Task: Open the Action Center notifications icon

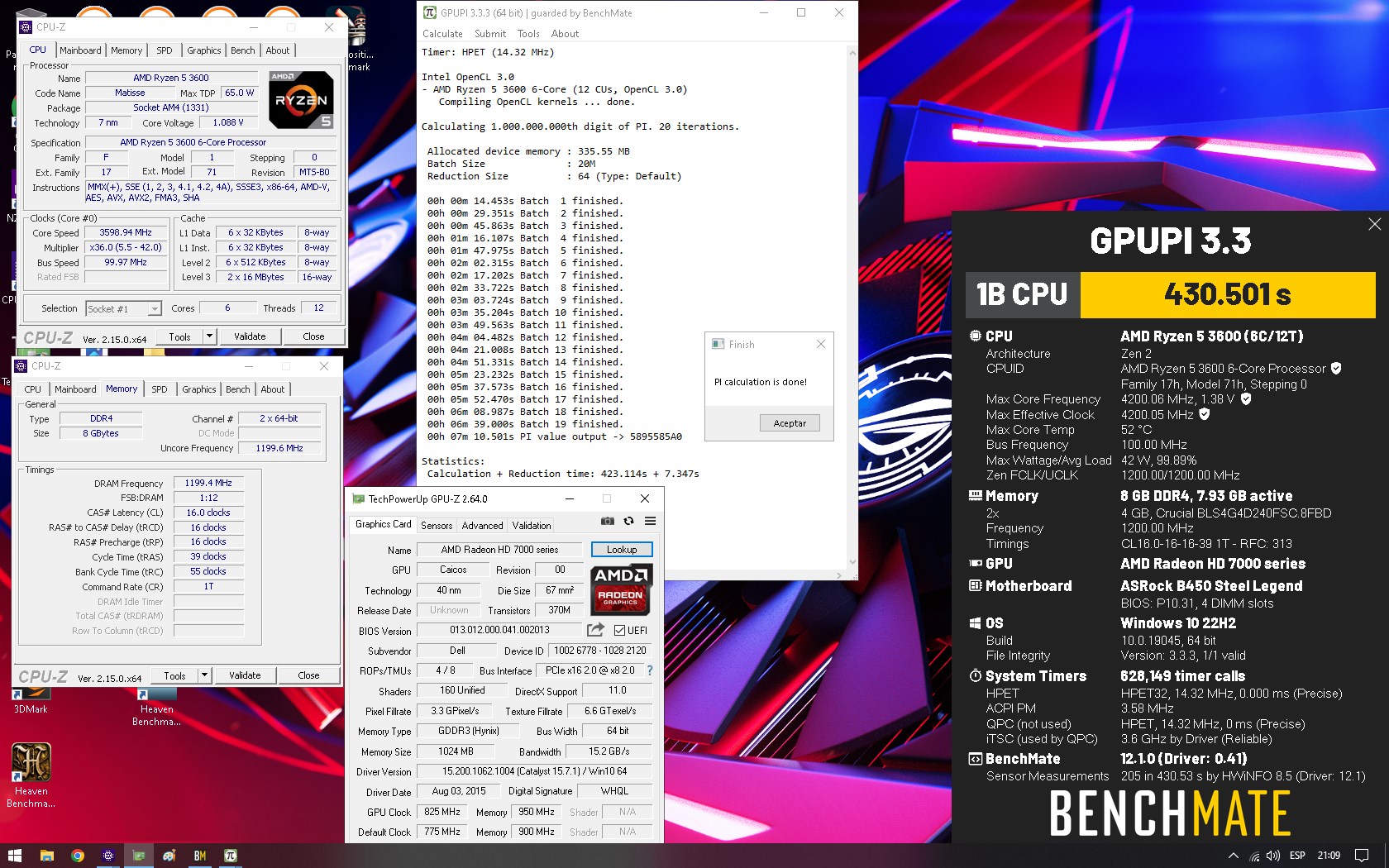Action: click(1362, 856)
